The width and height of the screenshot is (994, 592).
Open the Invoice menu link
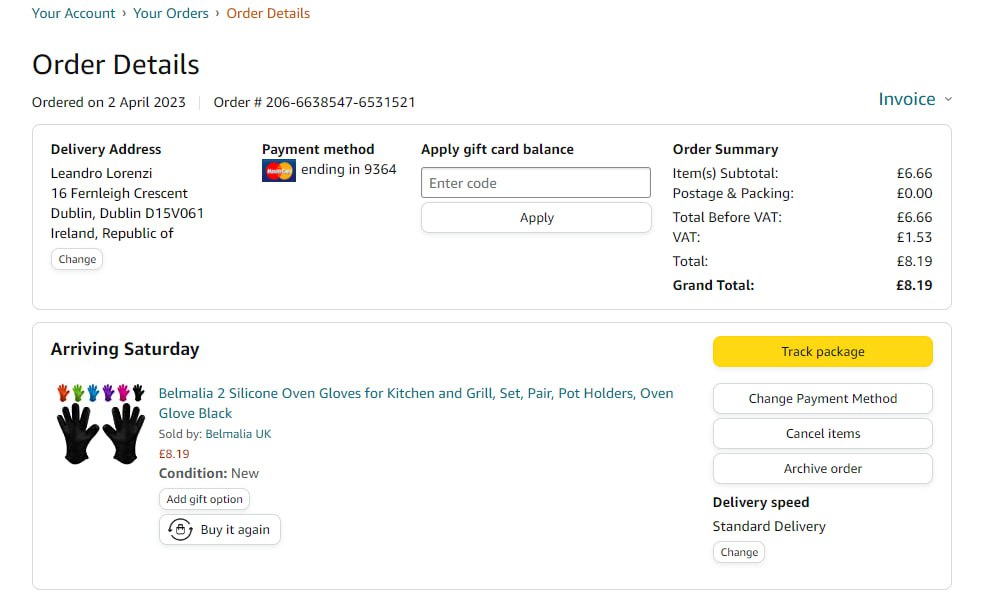click(x=906, y=99)
